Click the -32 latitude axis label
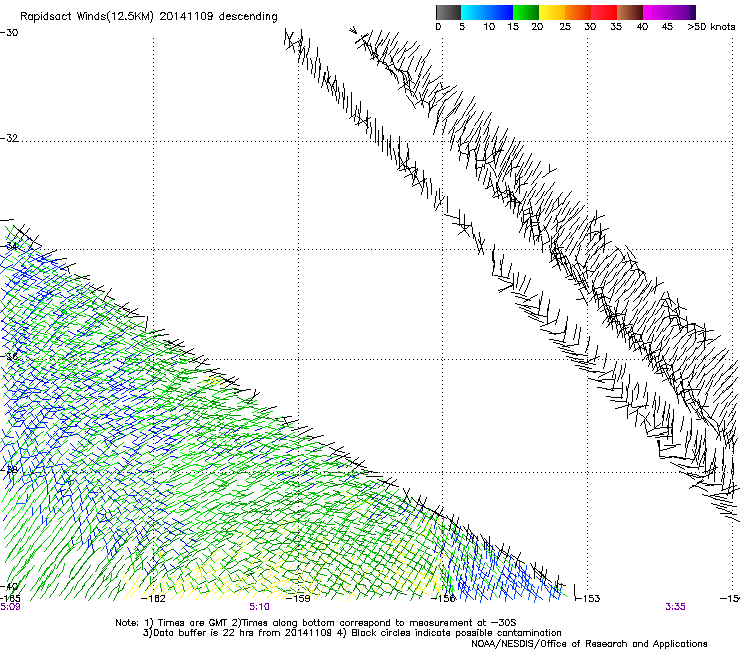This screenshot has width=740, height=650. (x=9, y=138)
